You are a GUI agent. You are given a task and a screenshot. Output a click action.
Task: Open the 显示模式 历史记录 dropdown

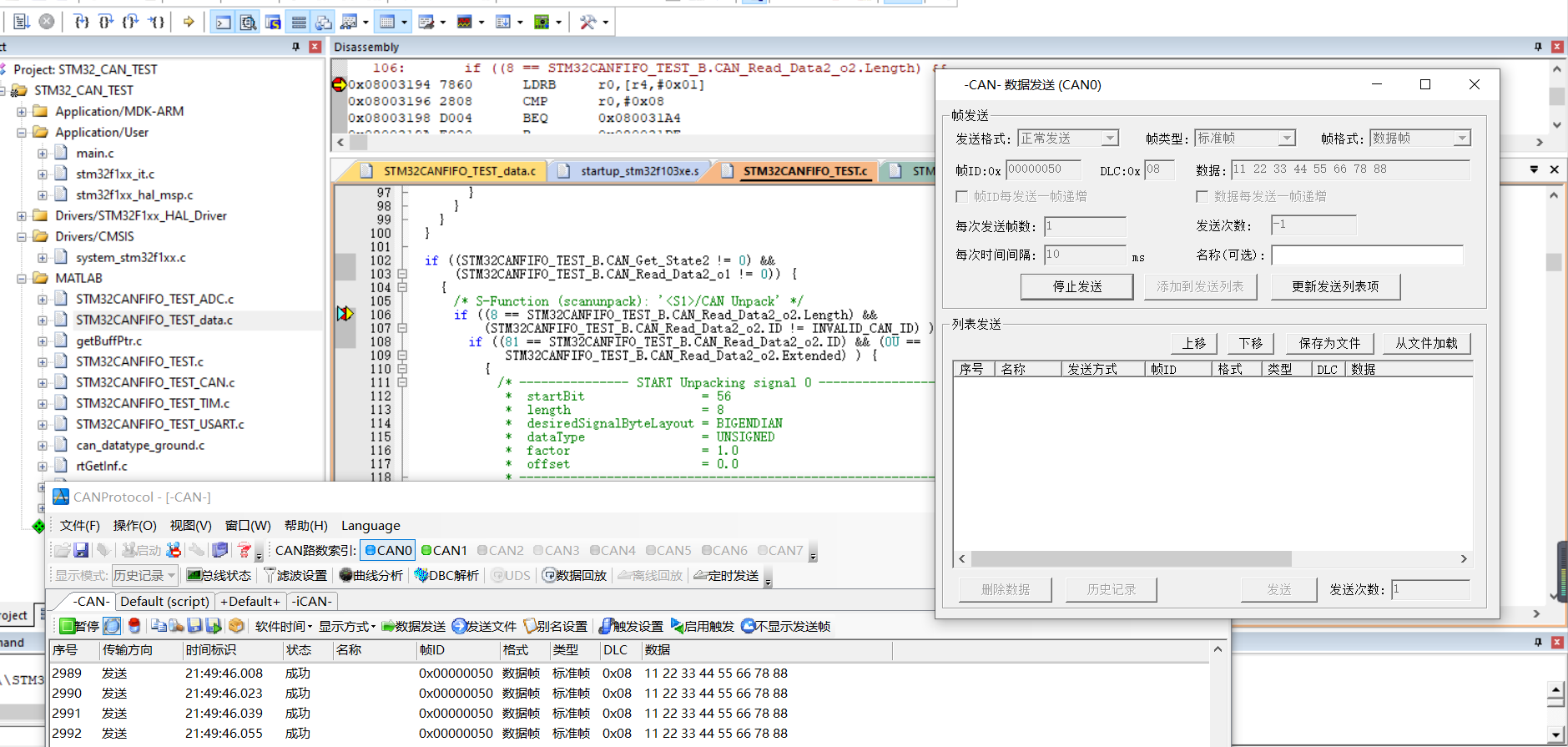145,575
